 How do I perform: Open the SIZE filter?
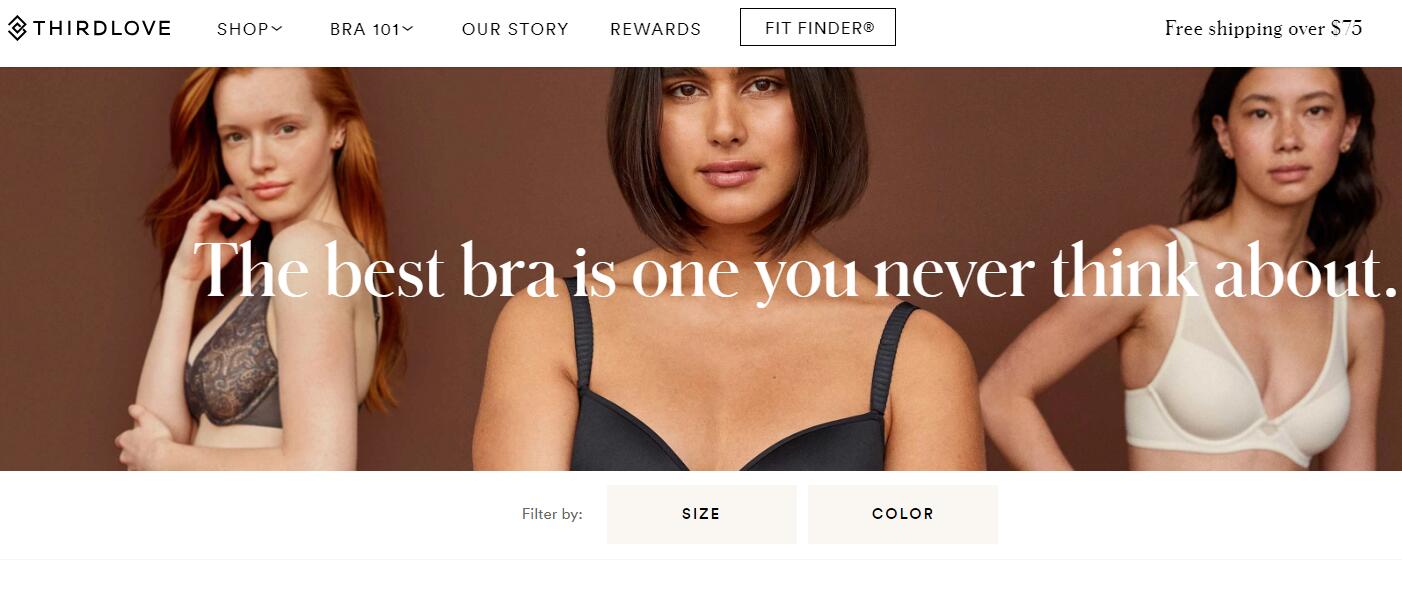[x=701, y=514]
